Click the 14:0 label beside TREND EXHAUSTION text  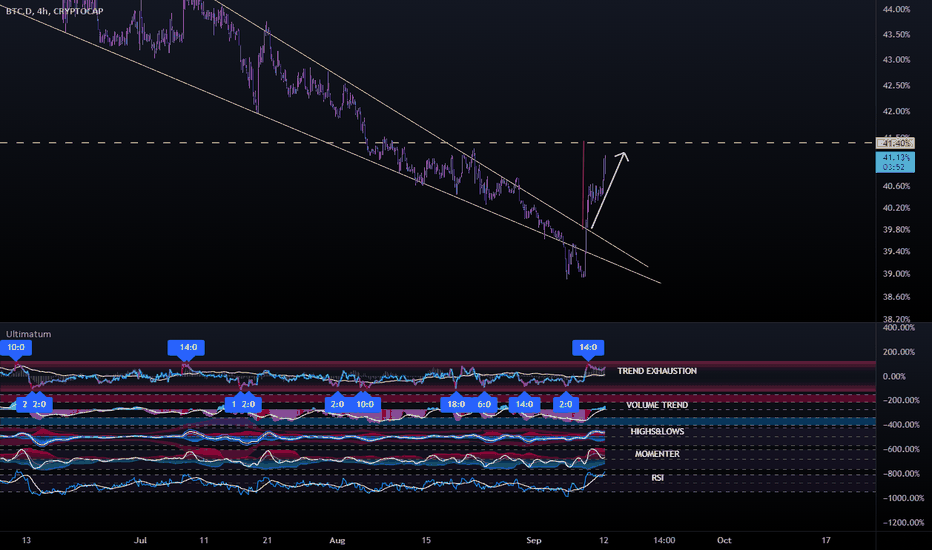[588, 347]
